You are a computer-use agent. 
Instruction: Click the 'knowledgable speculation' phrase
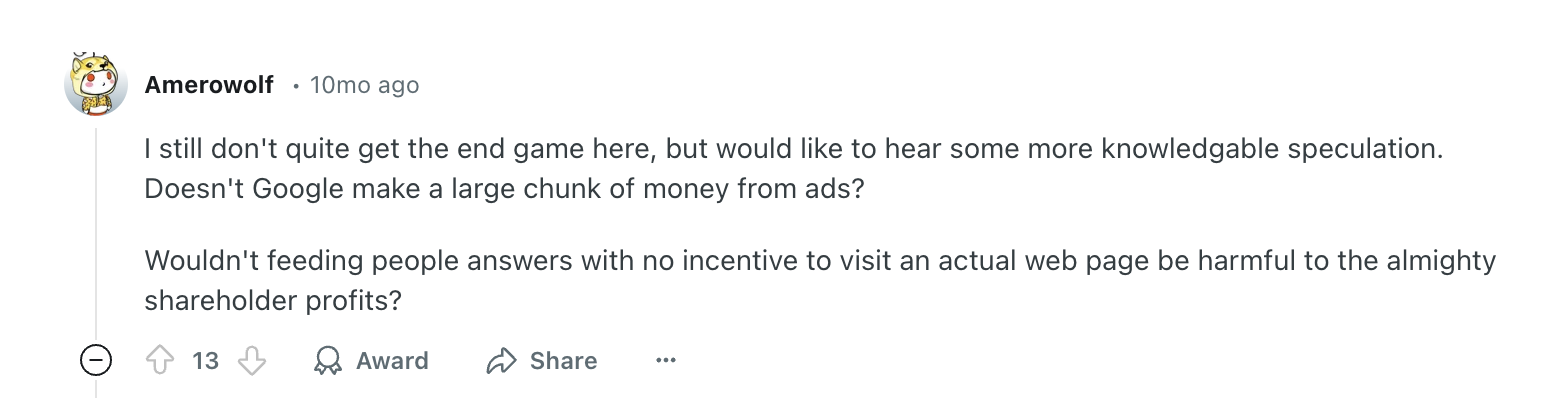(x=1272, y=150)
